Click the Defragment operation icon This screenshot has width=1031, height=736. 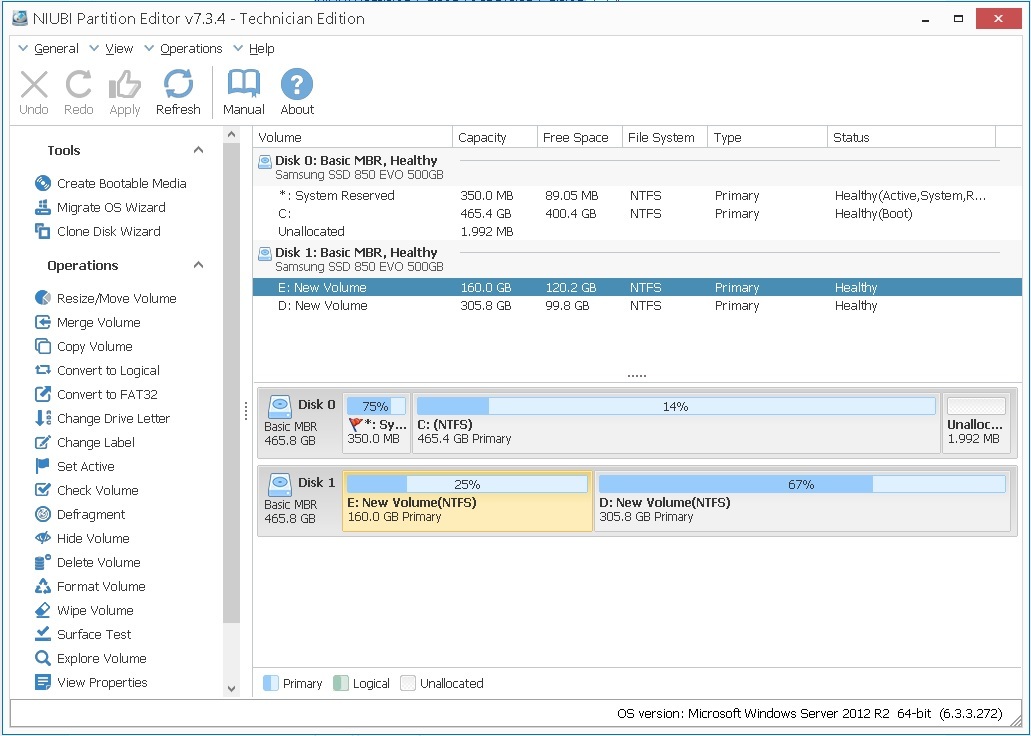click(43, 514)
